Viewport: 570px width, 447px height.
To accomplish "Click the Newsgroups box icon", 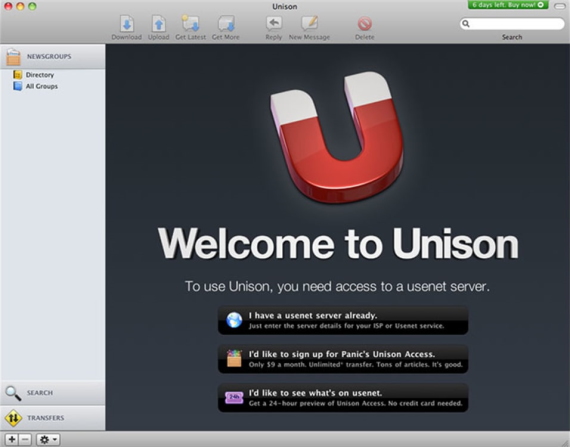I will 13,57.
